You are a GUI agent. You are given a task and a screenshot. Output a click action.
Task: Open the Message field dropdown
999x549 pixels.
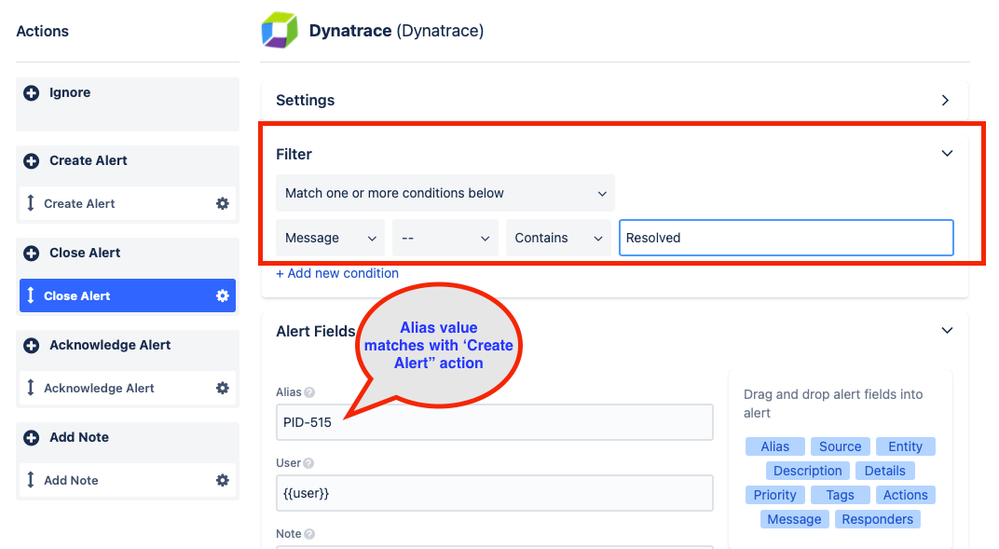coord(330,238)
